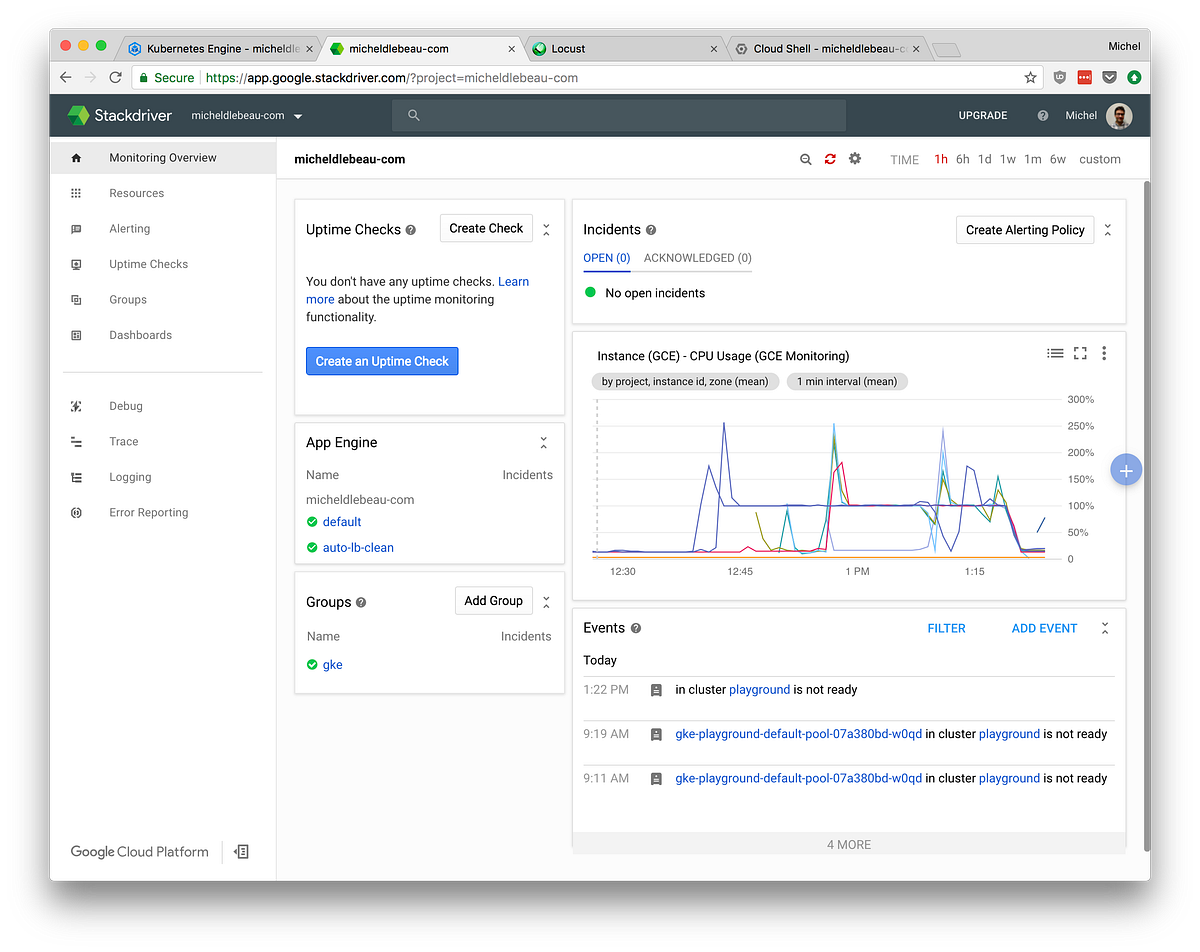
Task: Click the Create Alerting Policy button
Action: [1024, 229]
